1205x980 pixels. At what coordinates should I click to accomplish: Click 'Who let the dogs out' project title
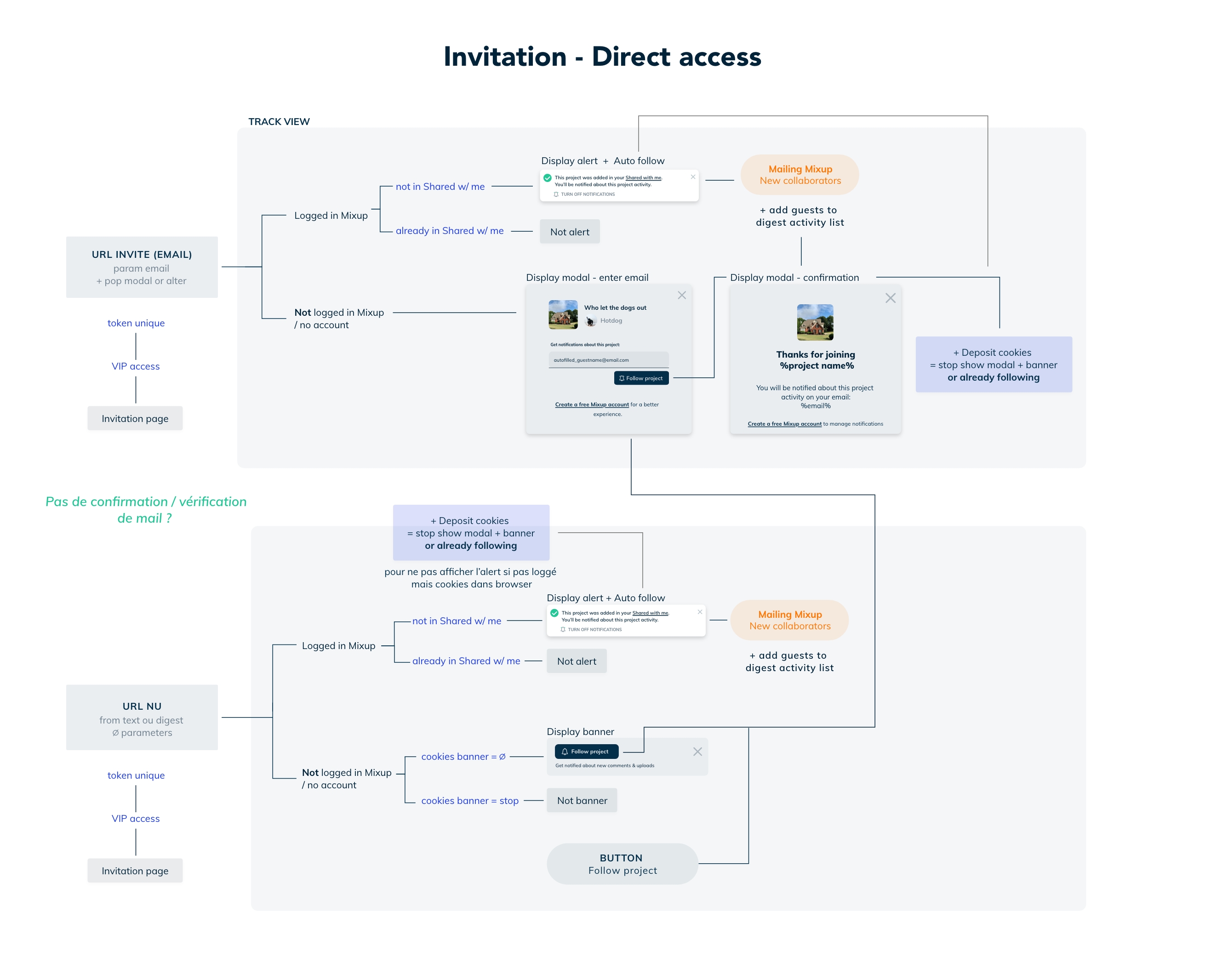(x=615, y=308)
